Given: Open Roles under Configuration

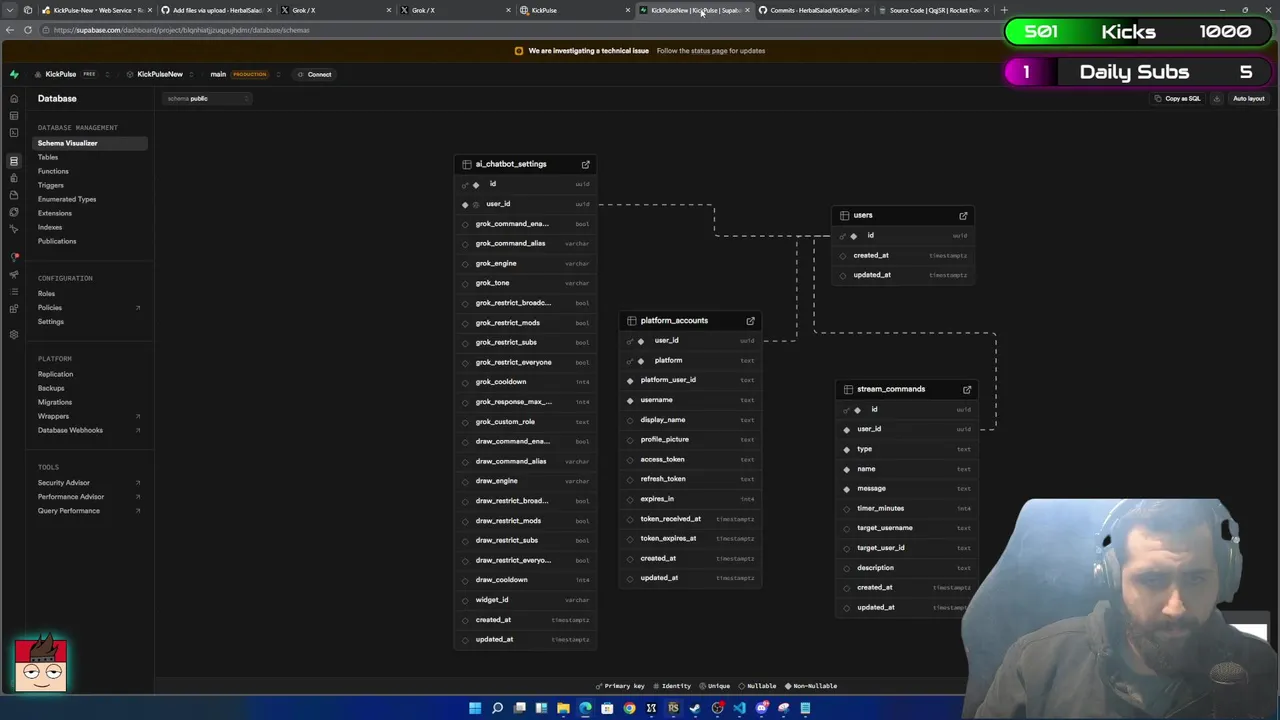Looking at the screenshot, I should pos(46,294).
